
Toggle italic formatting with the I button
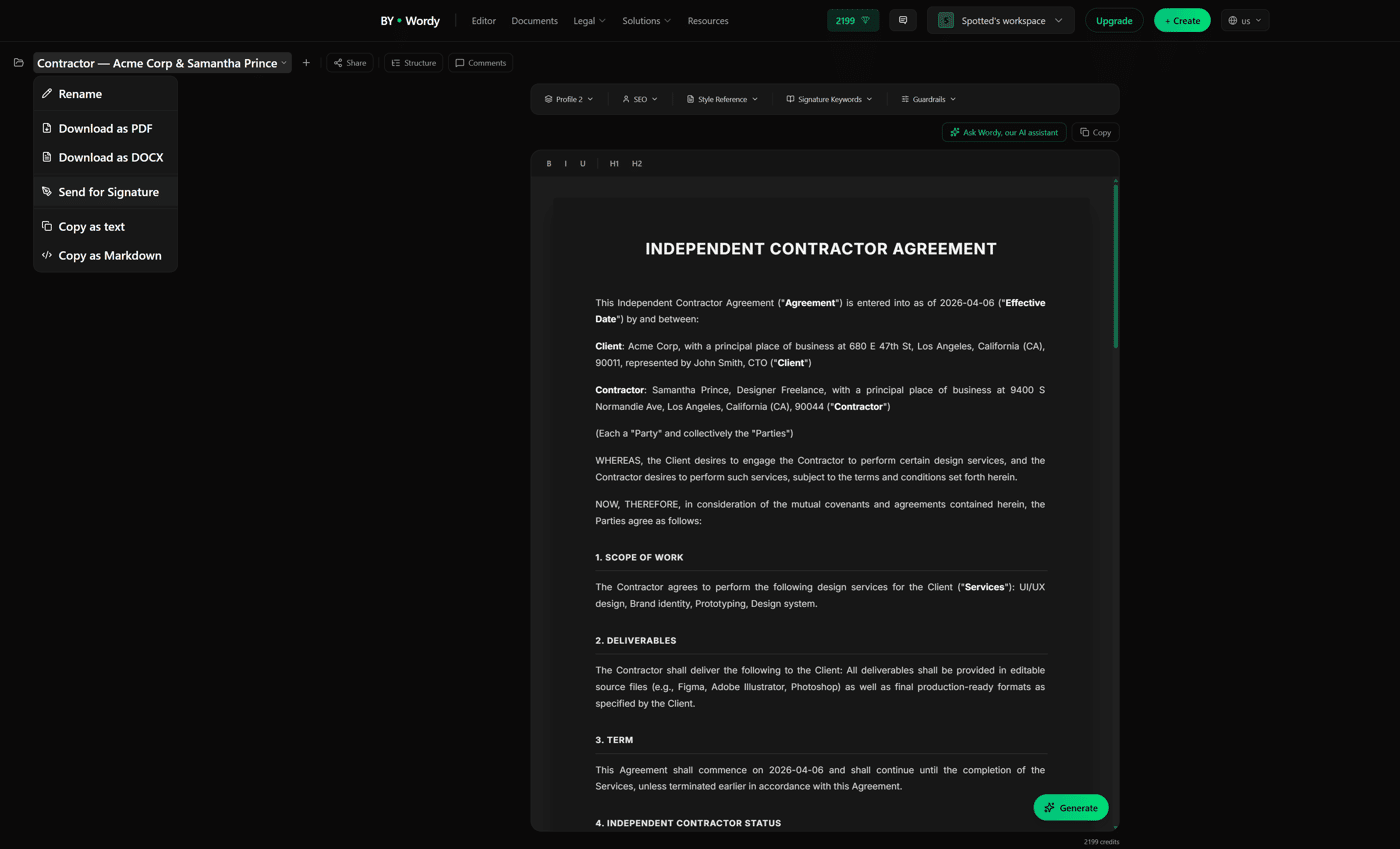tap(565, 164)
